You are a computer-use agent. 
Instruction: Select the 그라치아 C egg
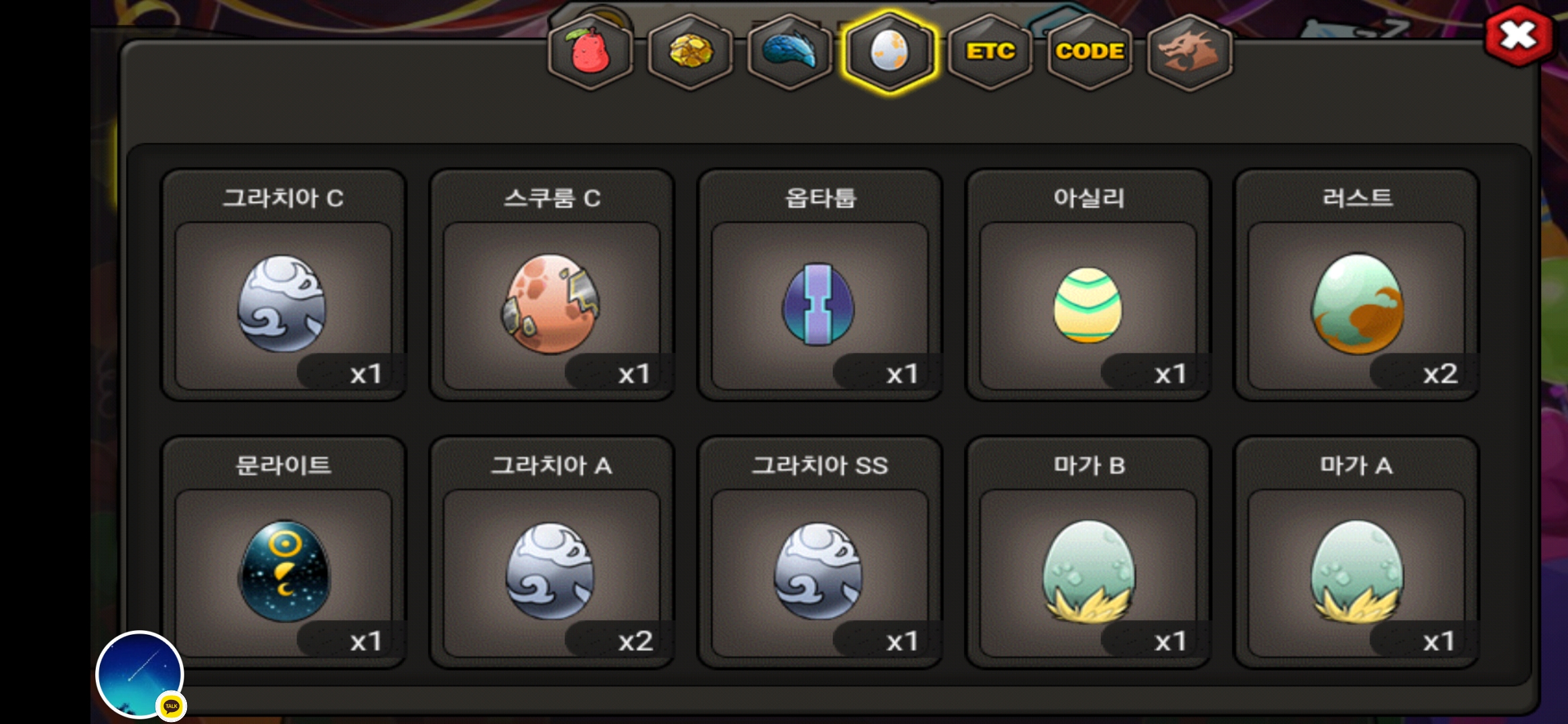tap(283, 285)
